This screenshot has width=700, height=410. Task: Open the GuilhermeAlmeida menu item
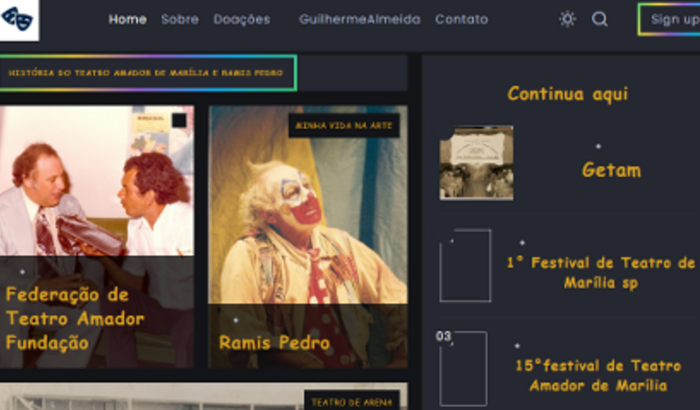[360, 19]
